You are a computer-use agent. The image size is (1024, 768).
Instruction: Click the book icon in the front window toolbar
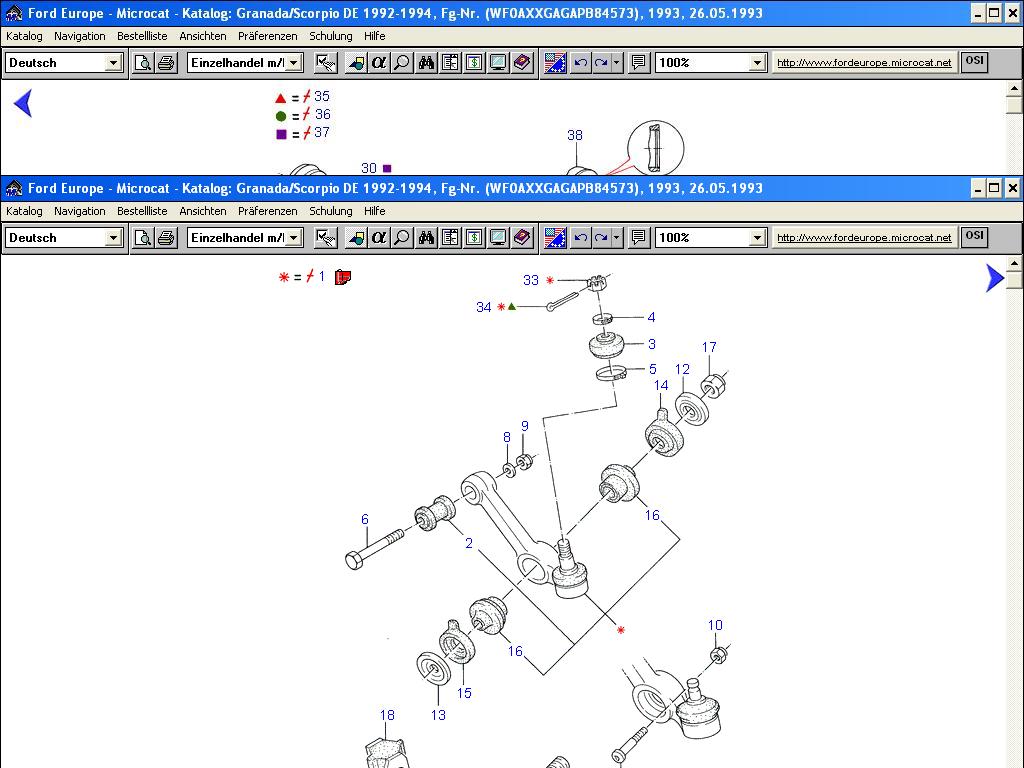(522, 238)
